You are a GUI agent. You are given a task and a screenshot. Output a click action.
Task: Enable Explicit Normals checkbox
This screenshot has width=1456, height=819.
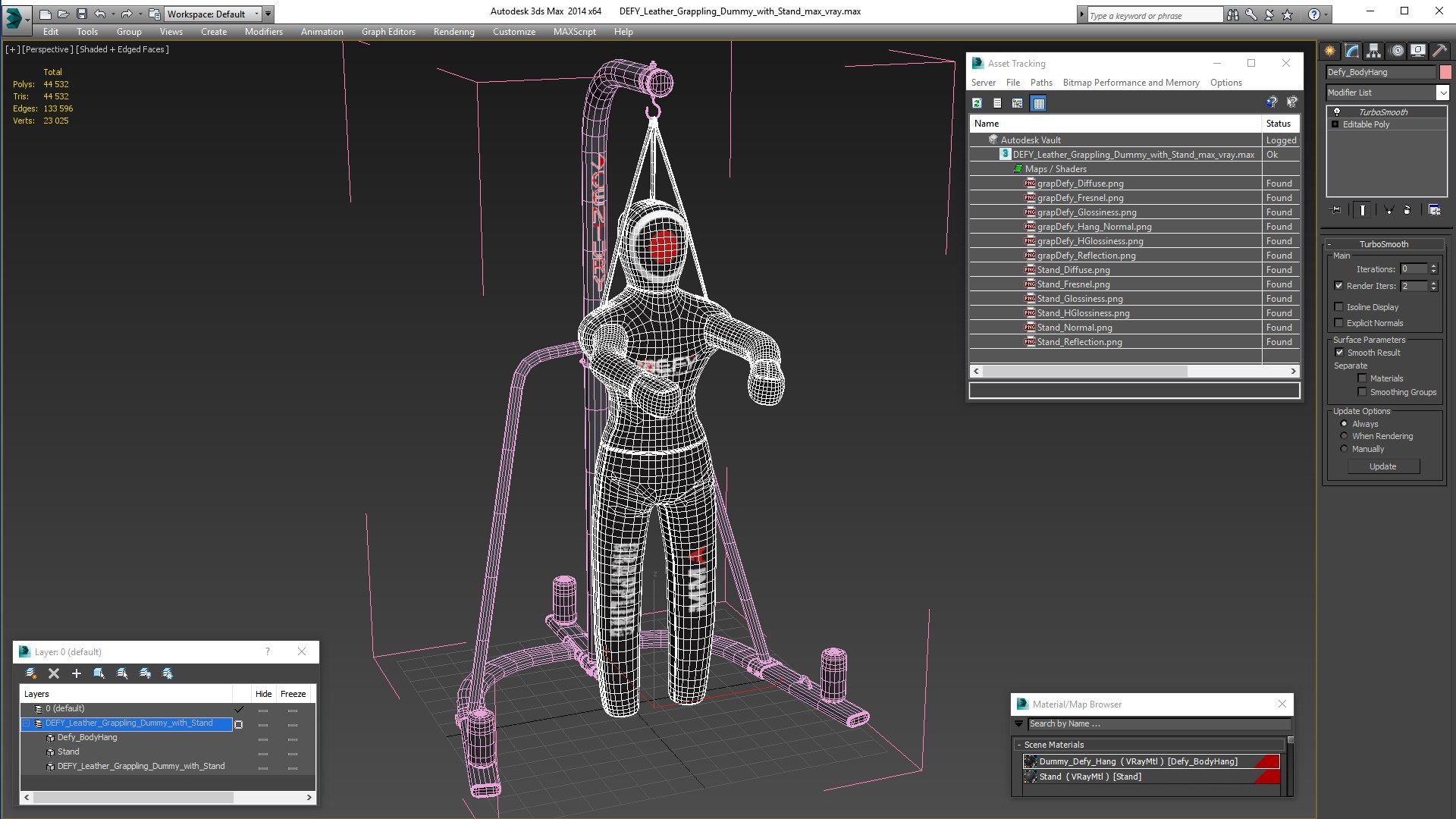(x=1338, y=323)
